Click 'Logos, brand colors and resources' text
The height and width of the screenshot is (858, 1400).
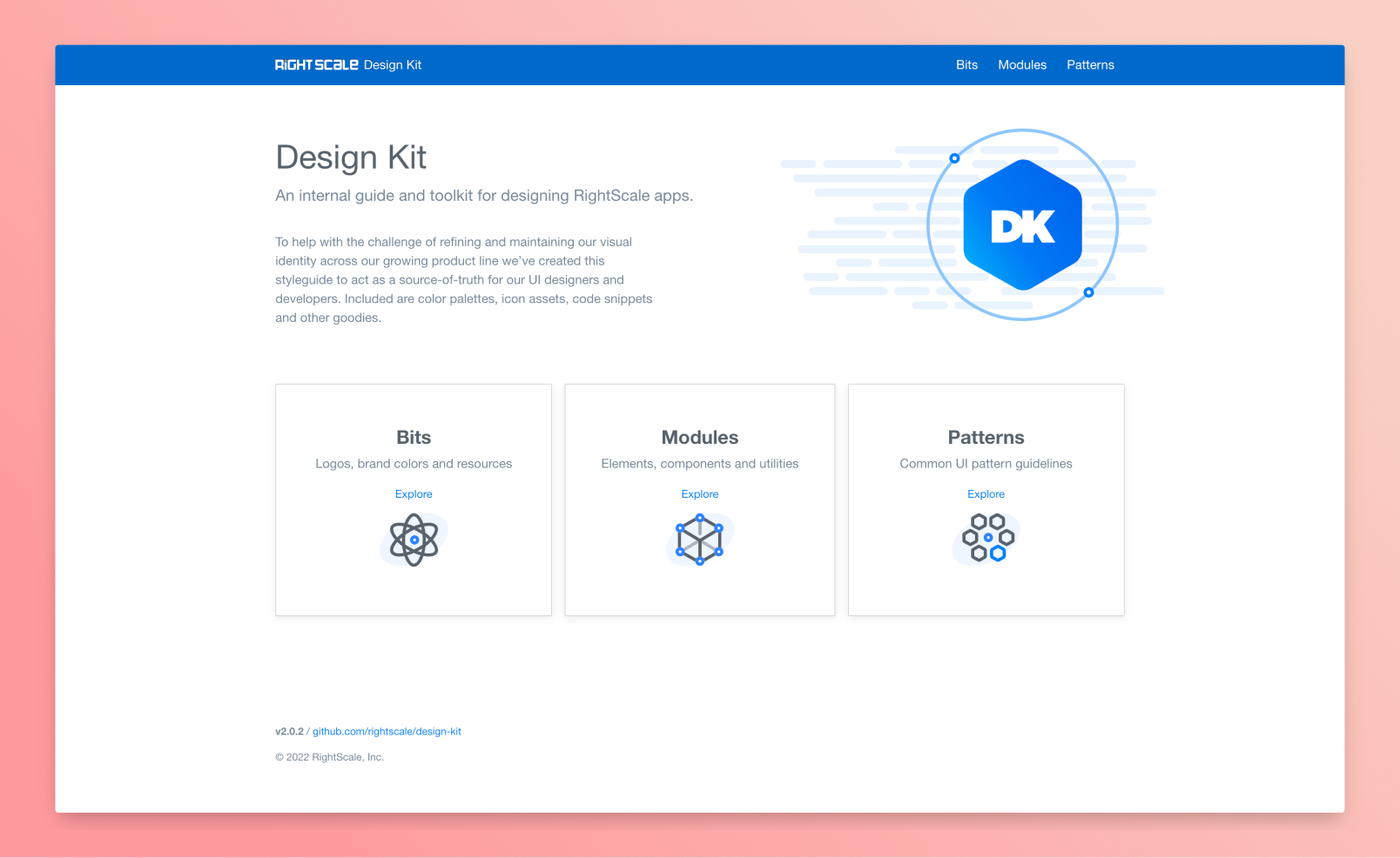[x=414, y=464]
